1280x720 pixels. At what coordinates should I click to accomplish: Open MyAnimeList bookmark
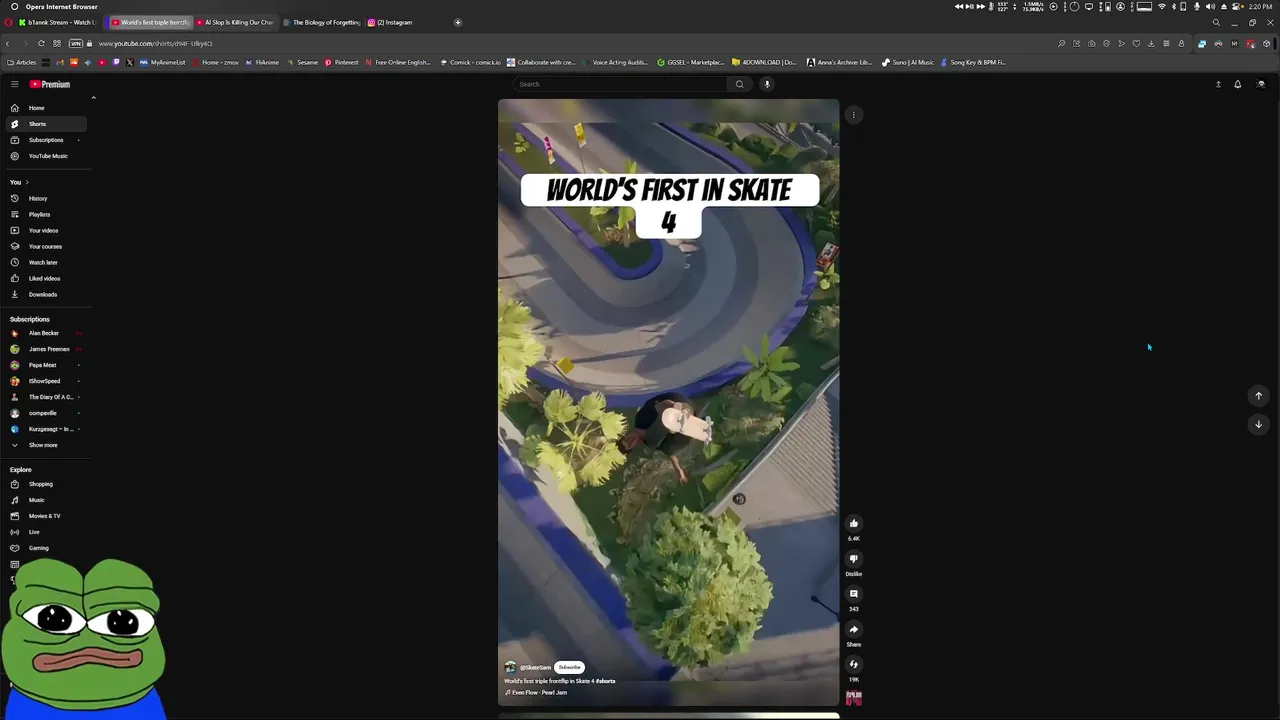tap(163, 62)
